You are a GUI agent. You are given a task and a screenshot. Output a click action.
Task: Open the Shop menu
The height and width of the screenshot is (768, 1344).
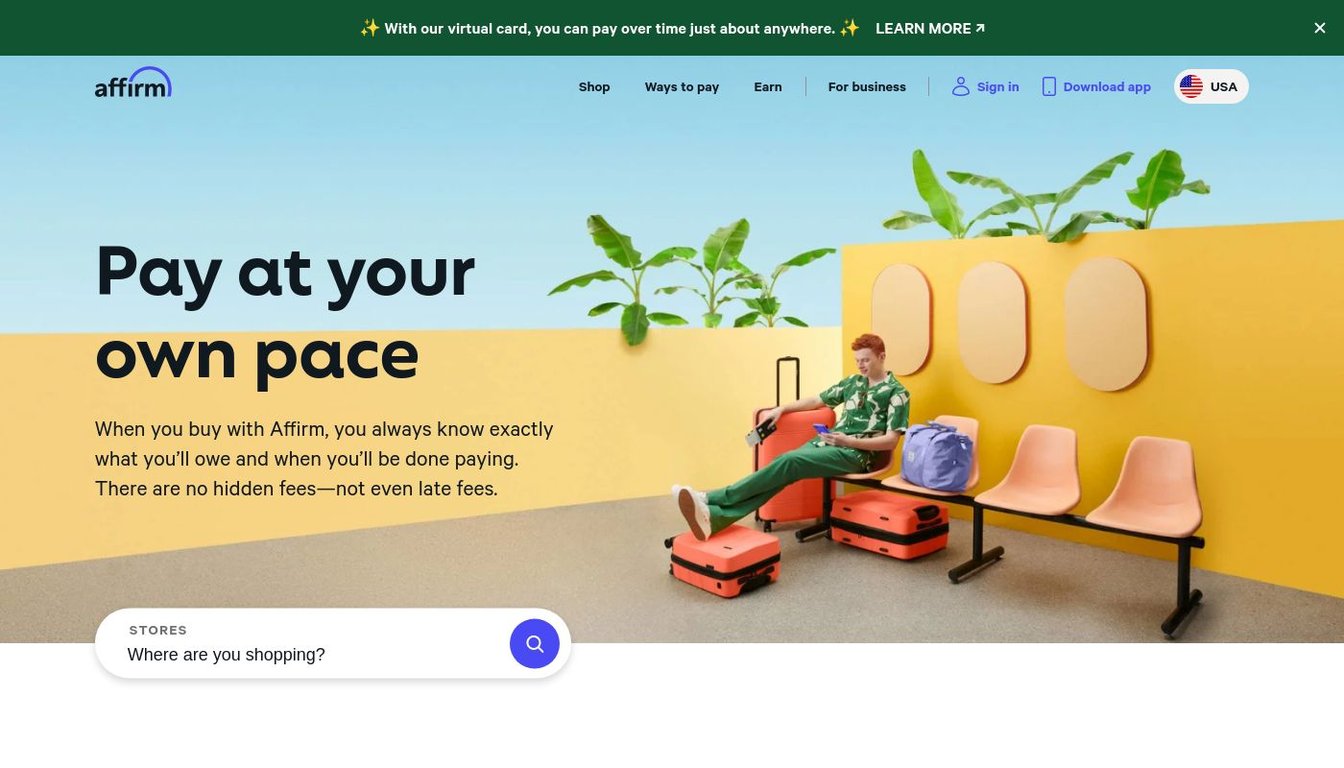tap(594, 87)
